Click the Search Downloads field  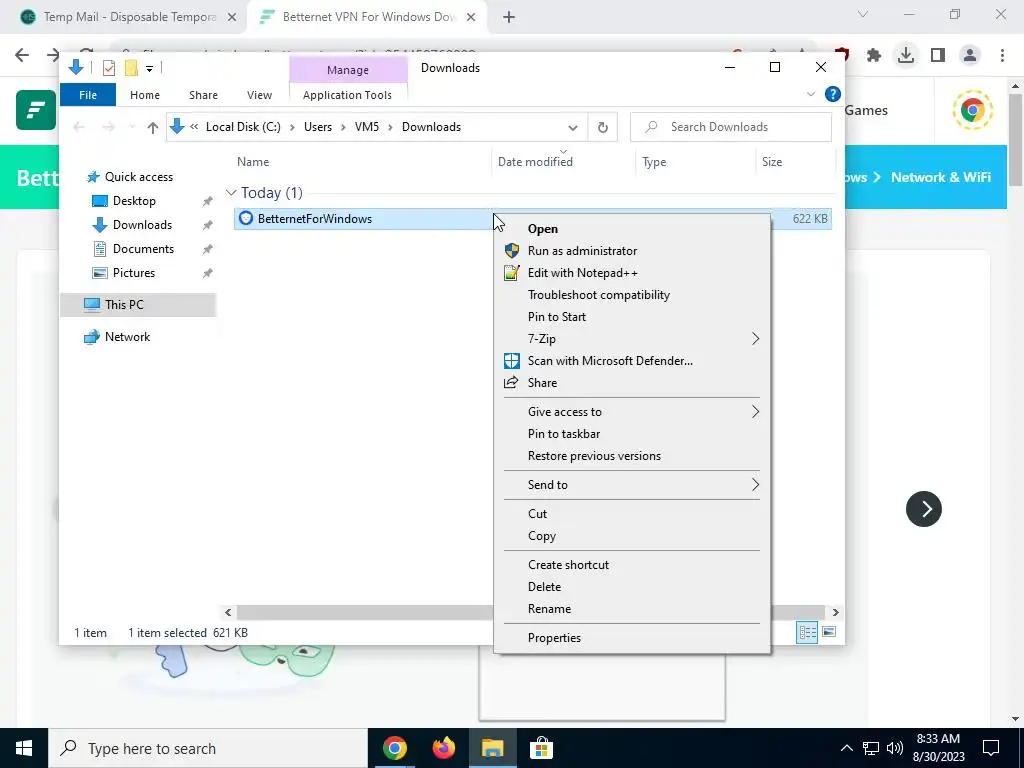(731, 127)
